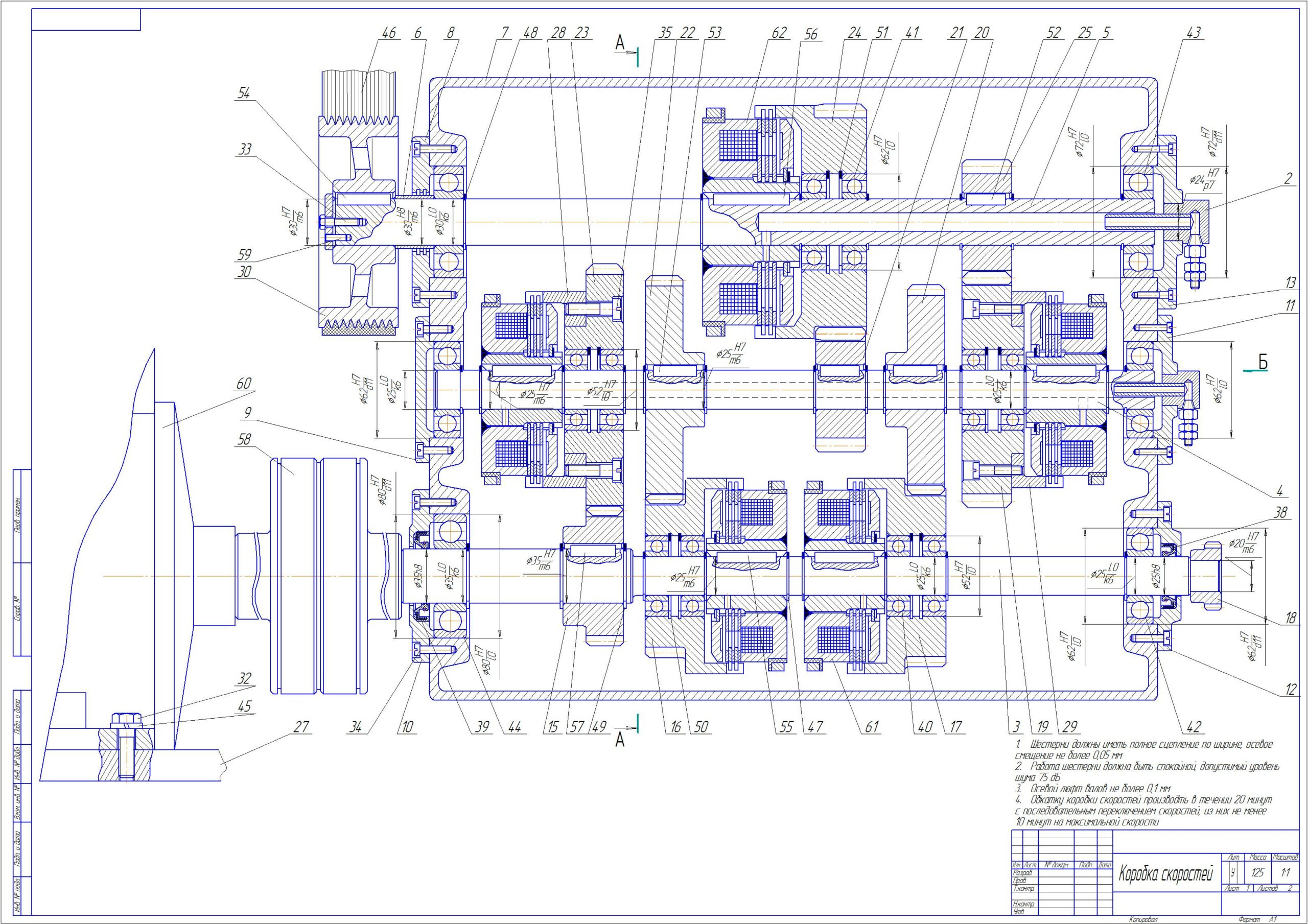Select part callout number 60 on the motor

(243, 384)
